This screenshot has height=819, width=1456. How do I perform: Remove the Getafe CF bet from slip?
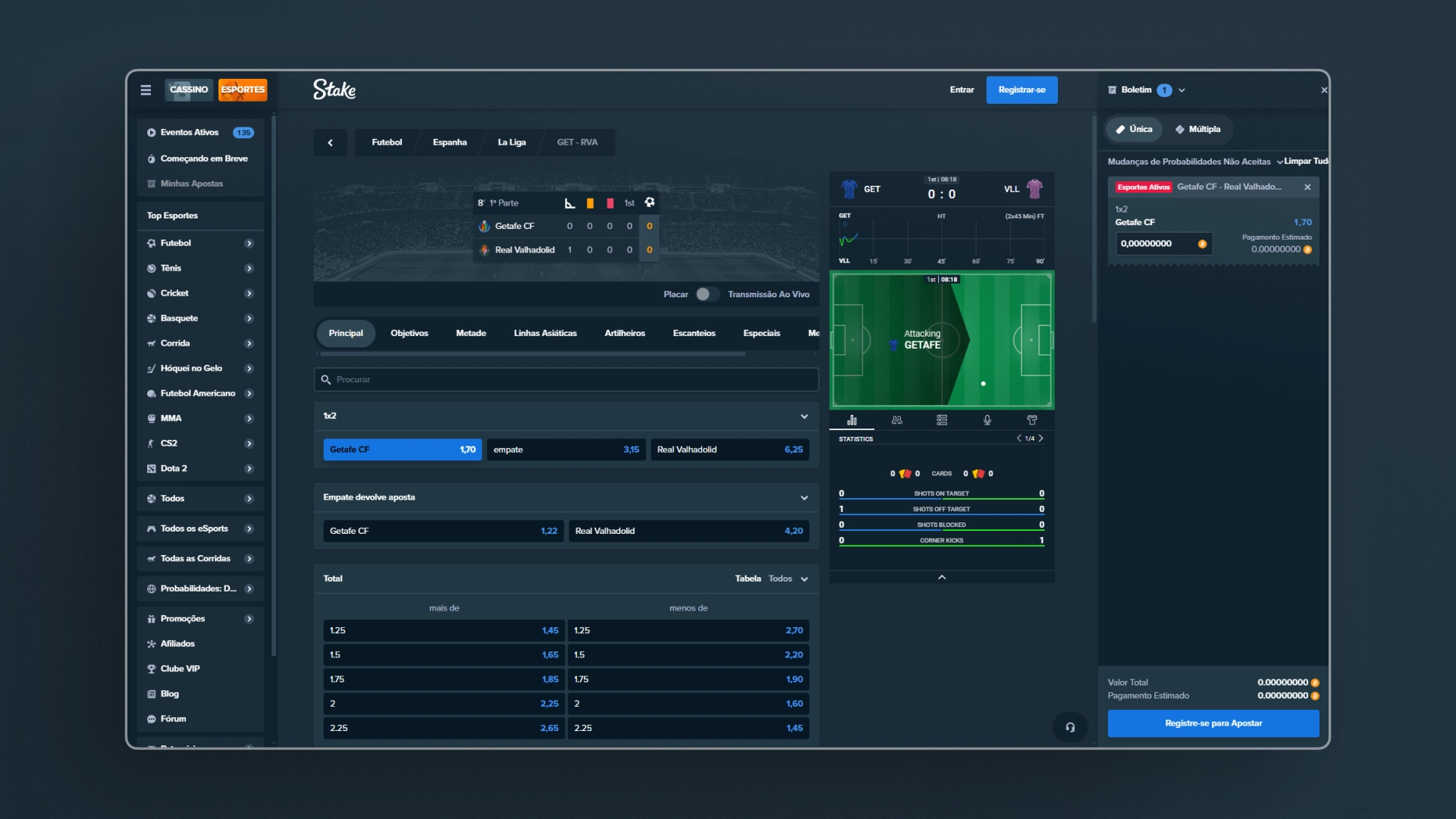tap(1307, 187)
